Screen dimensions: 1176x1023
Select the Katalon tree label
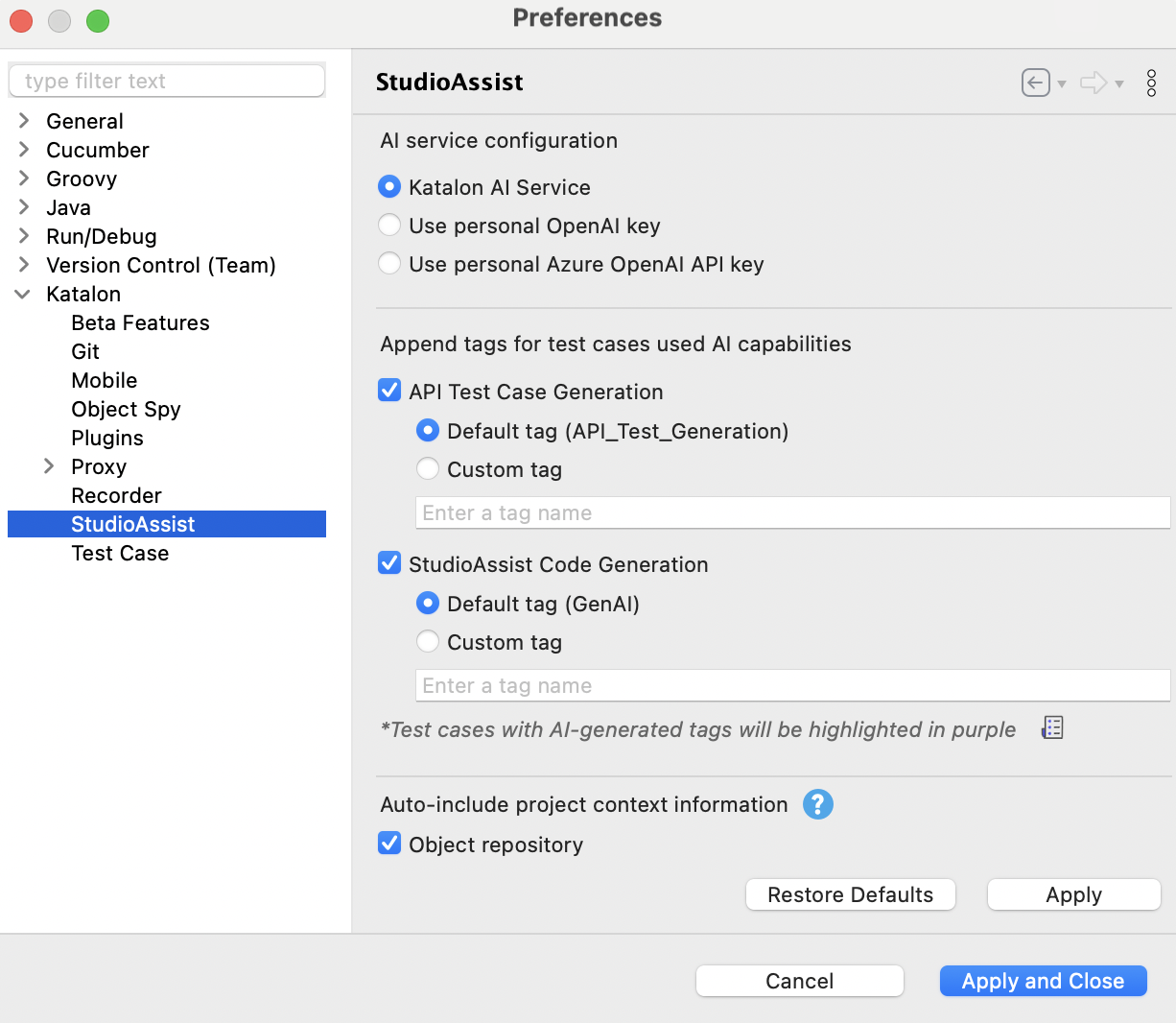coord(83,294)
